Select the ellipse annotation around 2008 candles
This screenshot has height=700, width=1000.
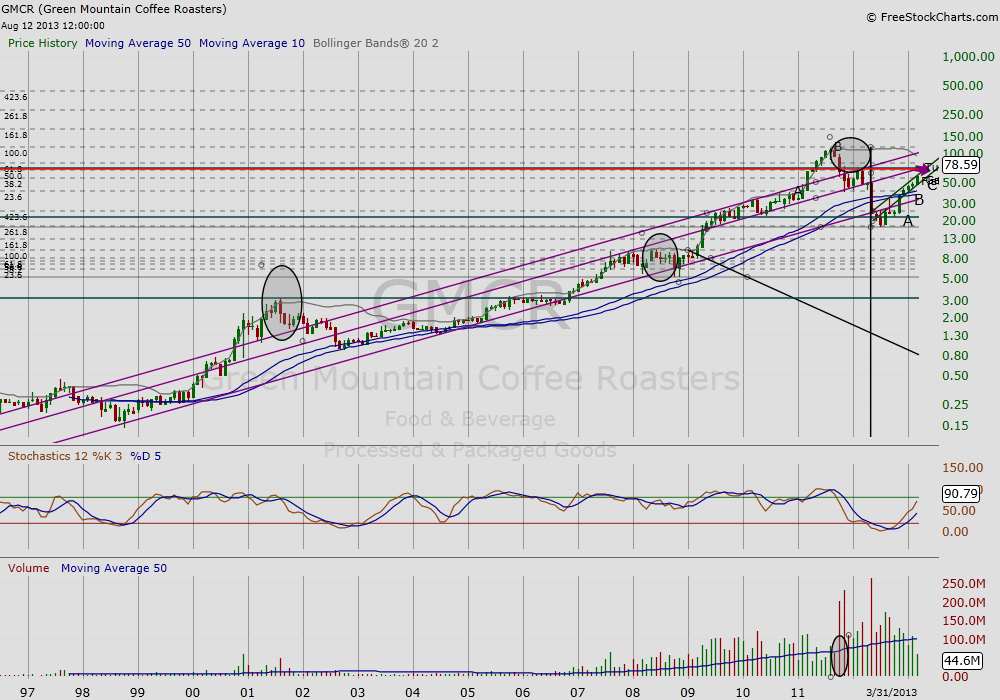[x=660, y=258]
